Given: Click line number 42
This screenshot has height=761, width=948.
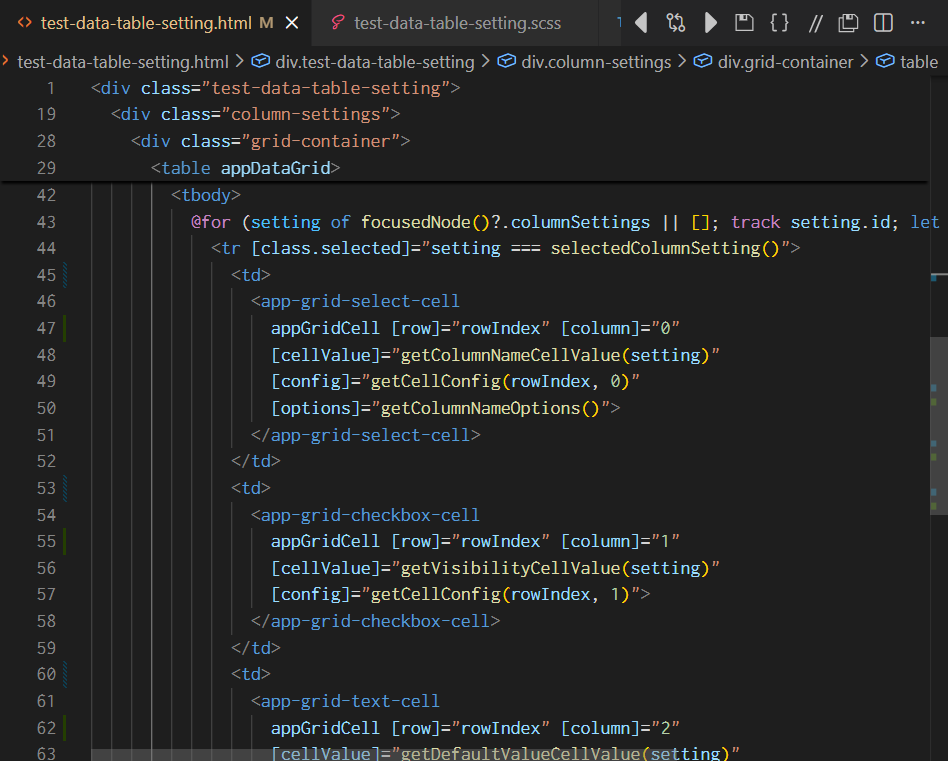Looking at the screenshot, I should click(46, 195).
